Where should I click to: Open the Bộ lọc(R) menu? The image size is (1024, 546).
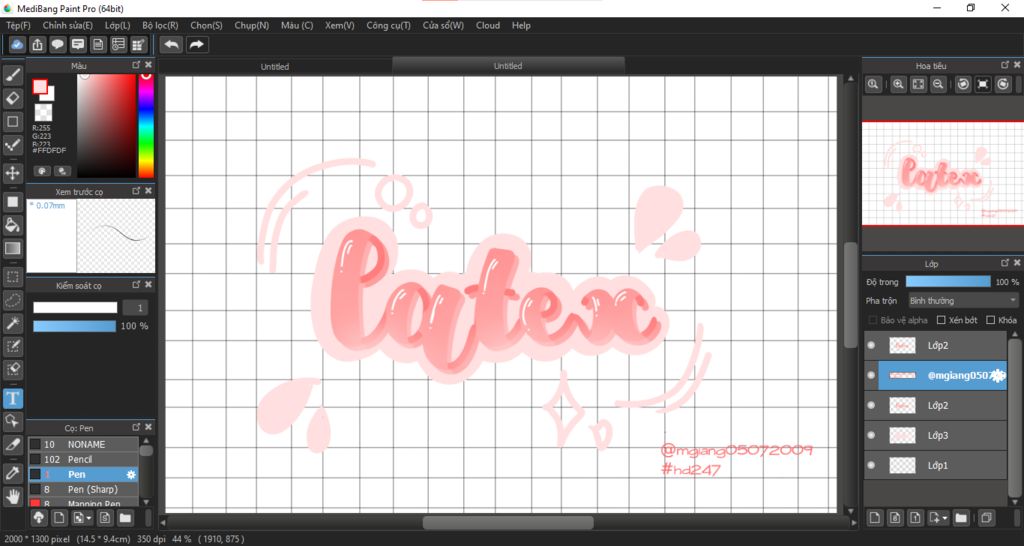[x=160, y=25]
